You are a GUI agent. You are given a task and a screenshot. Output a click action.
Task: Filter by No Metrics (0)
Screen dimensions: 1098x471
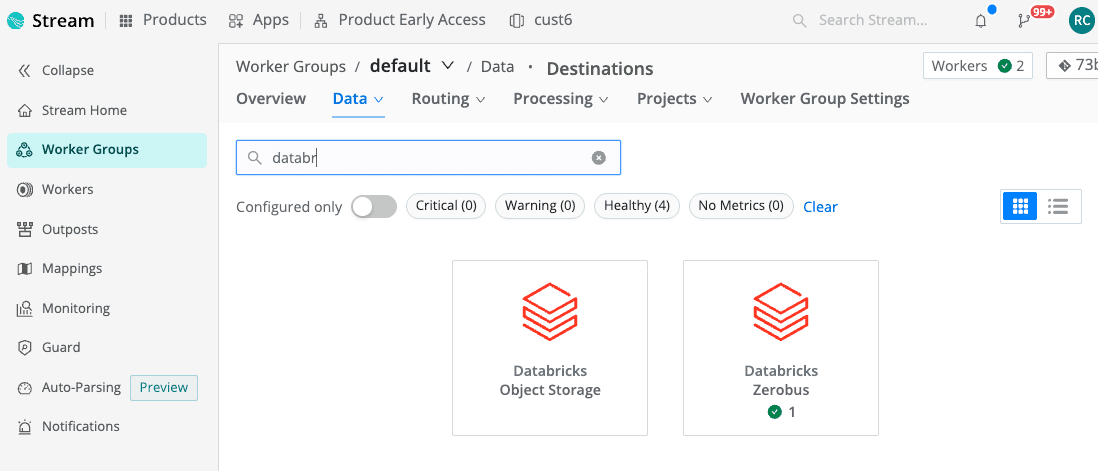(741, 206)
